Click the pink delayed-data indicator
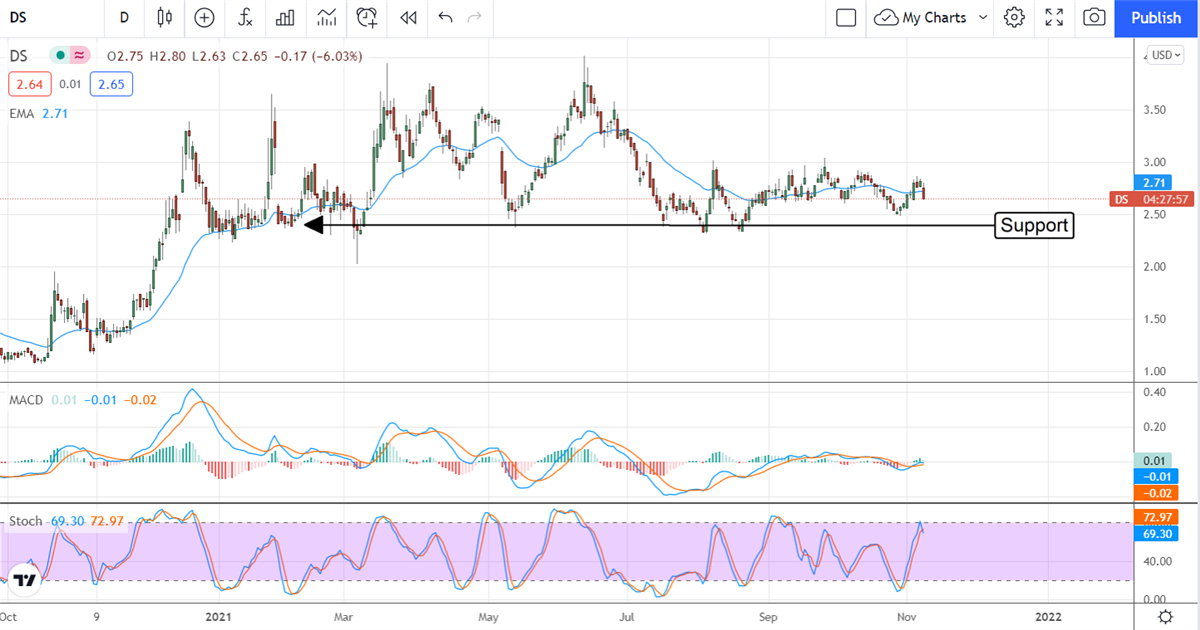 point(80,56)
